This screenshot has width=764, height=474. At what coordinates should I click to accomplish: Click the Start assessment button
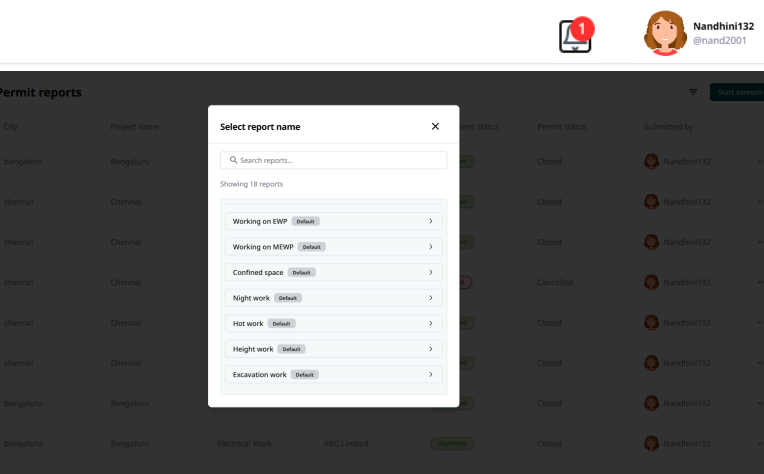tap(737, 92)
